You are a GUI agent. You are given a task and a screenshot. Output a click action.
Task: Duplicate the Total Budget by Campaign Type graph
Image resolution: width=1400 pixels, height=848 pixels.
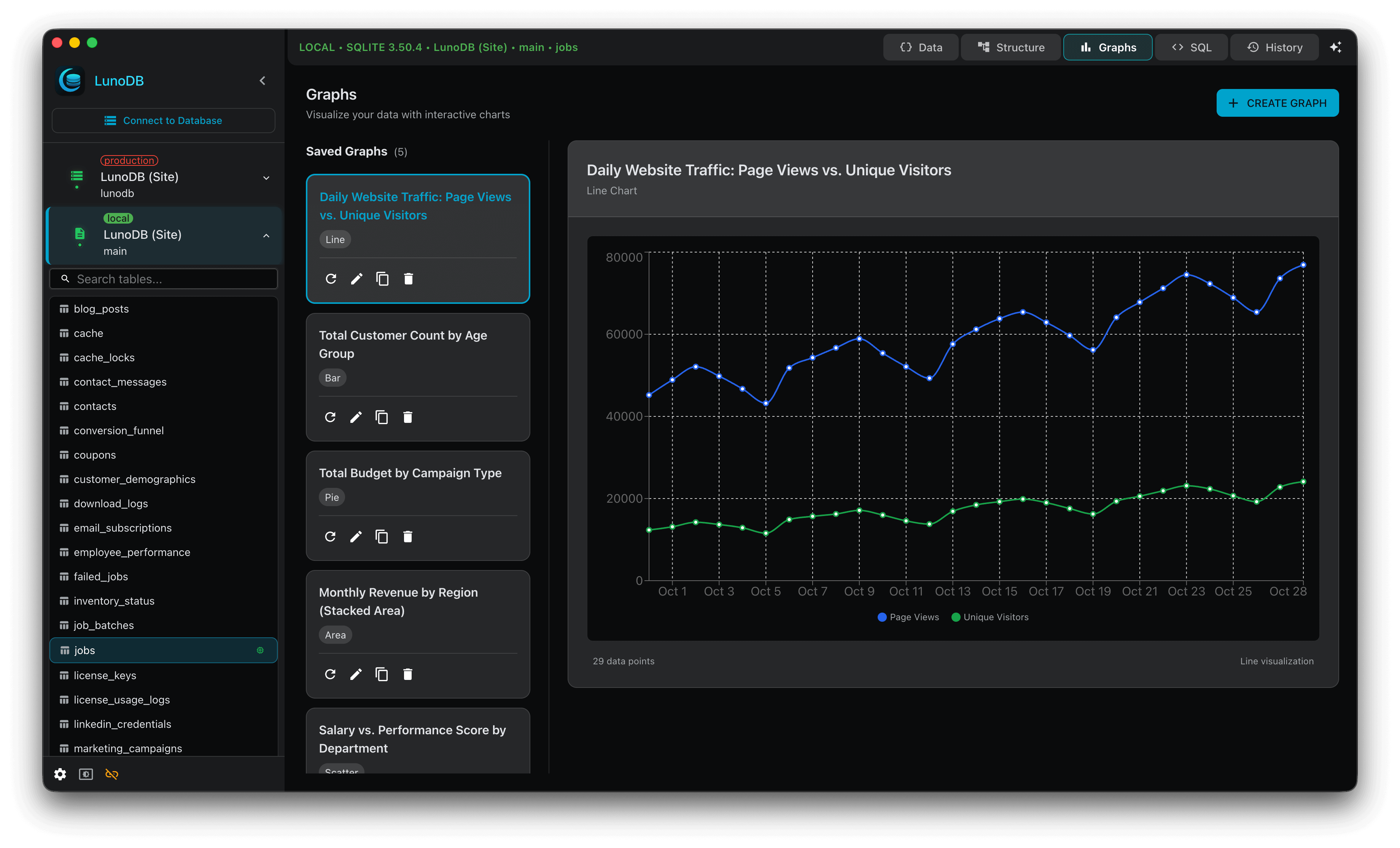(381, 536)
